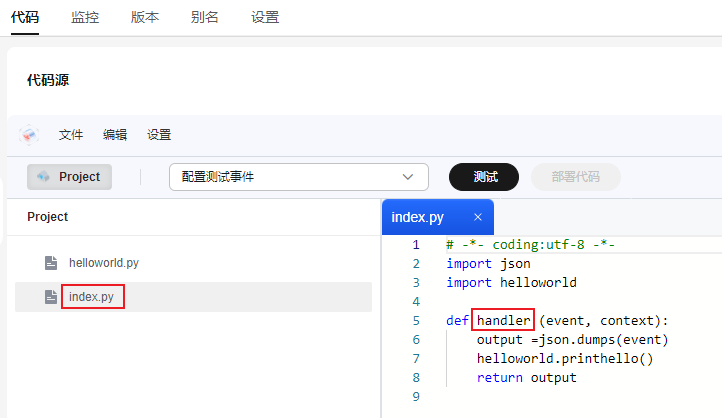Open the 监控 tab

85,18
